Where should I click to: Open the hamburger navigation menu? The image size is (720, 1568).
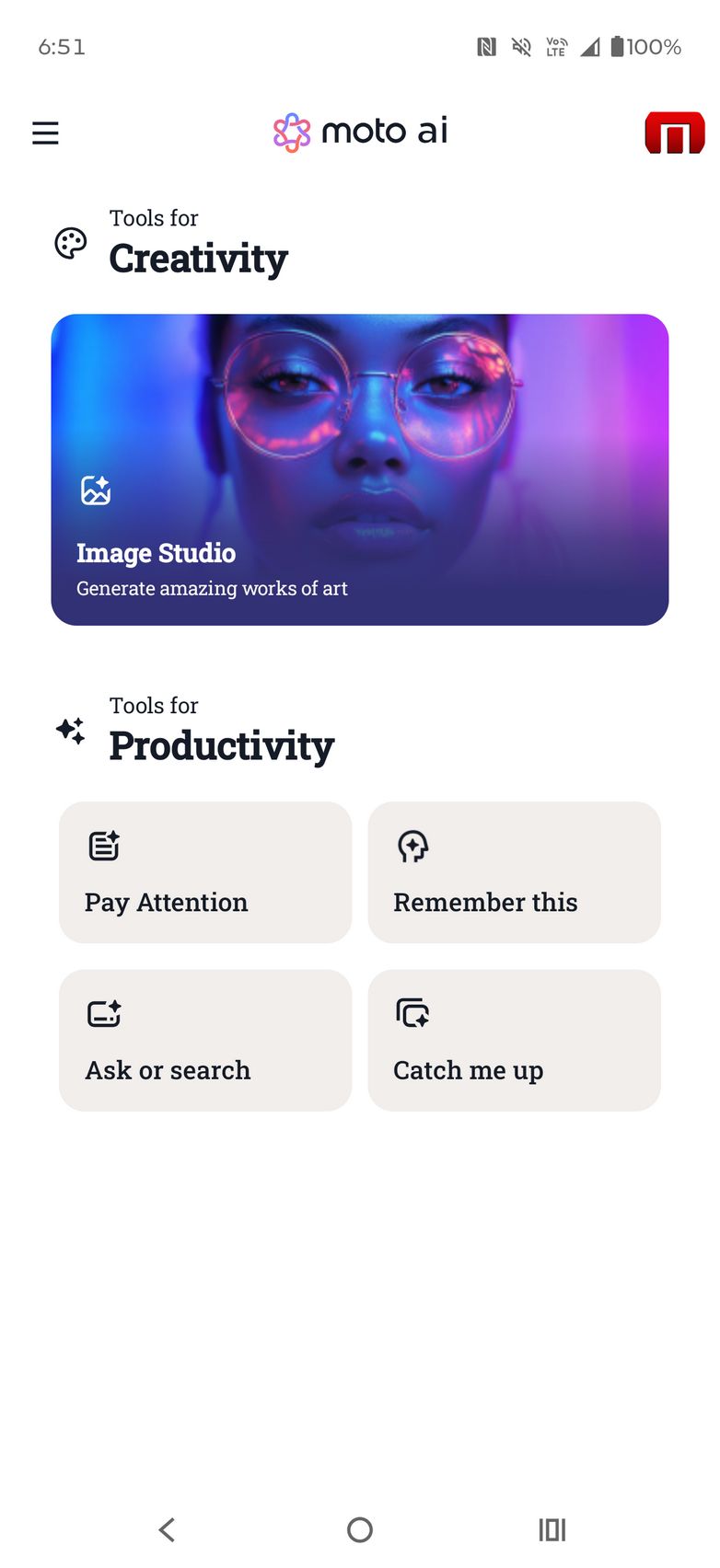pyautogui.click(x=45, y=133)
